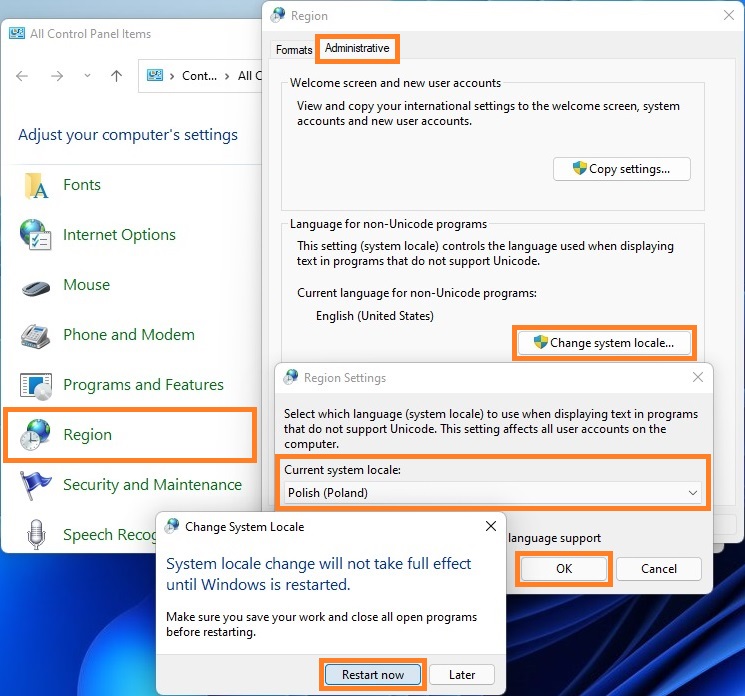Open the Internet Options link

(x=119, y=235)
